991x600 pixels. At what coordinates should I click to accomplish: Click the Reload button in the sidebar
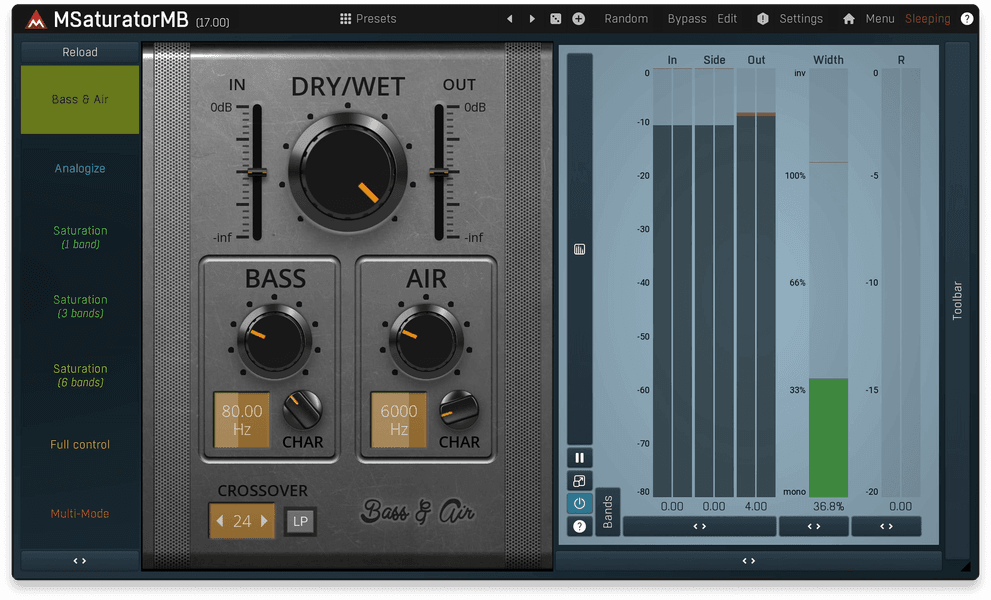tap(79, 51)
